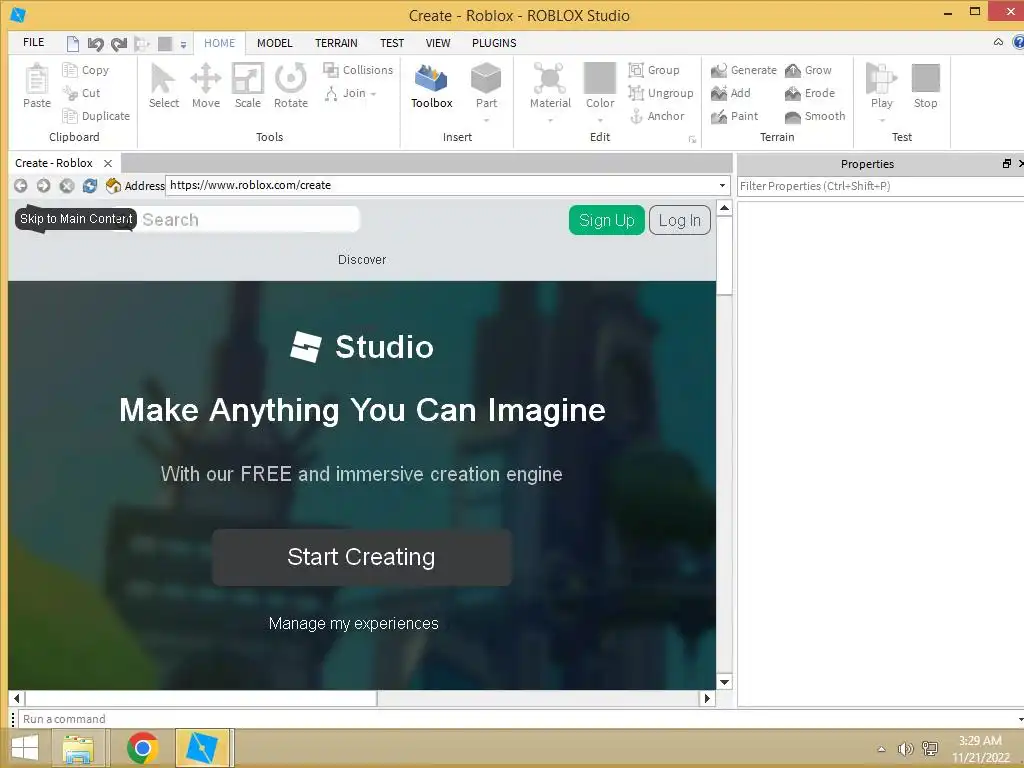The image size is (1024, 768).
Task: Open the Play mode dropdown arrow
Action: click(882, 120)
